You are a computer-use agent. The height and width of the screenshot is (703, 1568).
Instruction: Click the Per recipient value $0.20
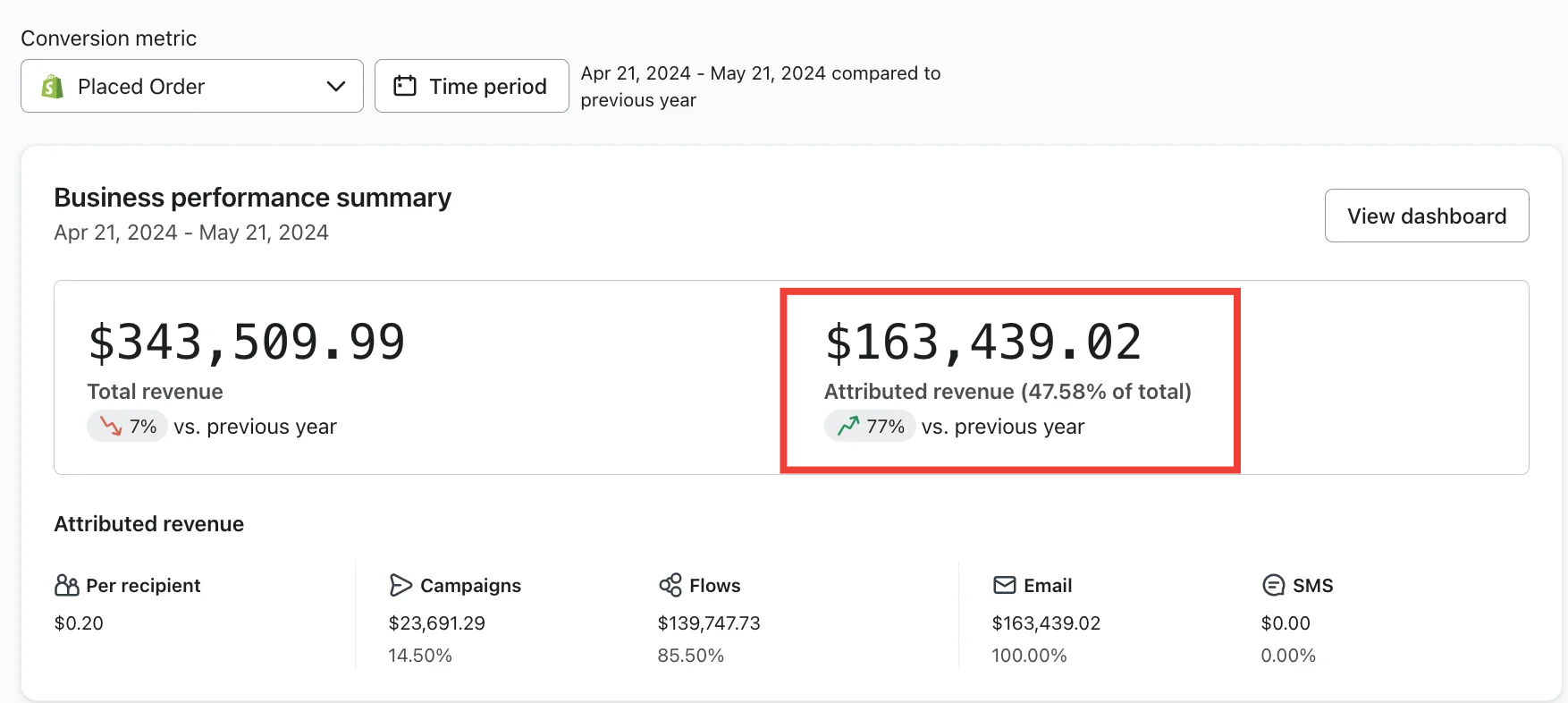(79, 623)
